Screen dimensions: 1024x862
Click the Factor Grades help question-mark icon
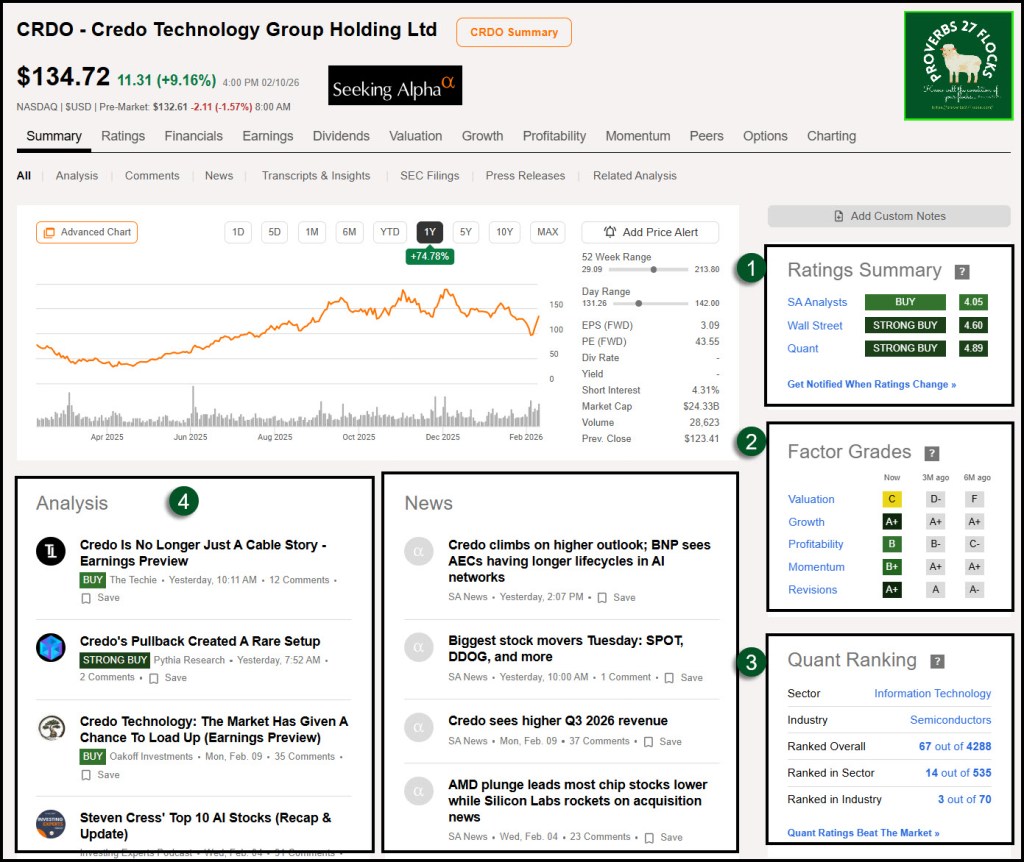pos(932,453)
